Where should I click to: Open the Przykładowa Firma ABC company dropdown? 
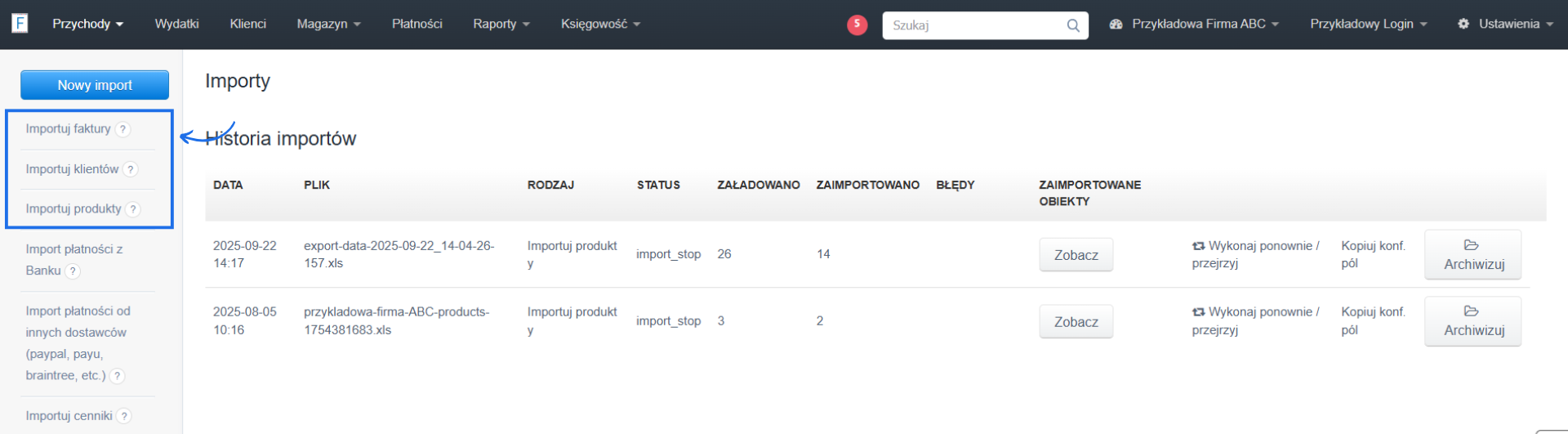1194,24
